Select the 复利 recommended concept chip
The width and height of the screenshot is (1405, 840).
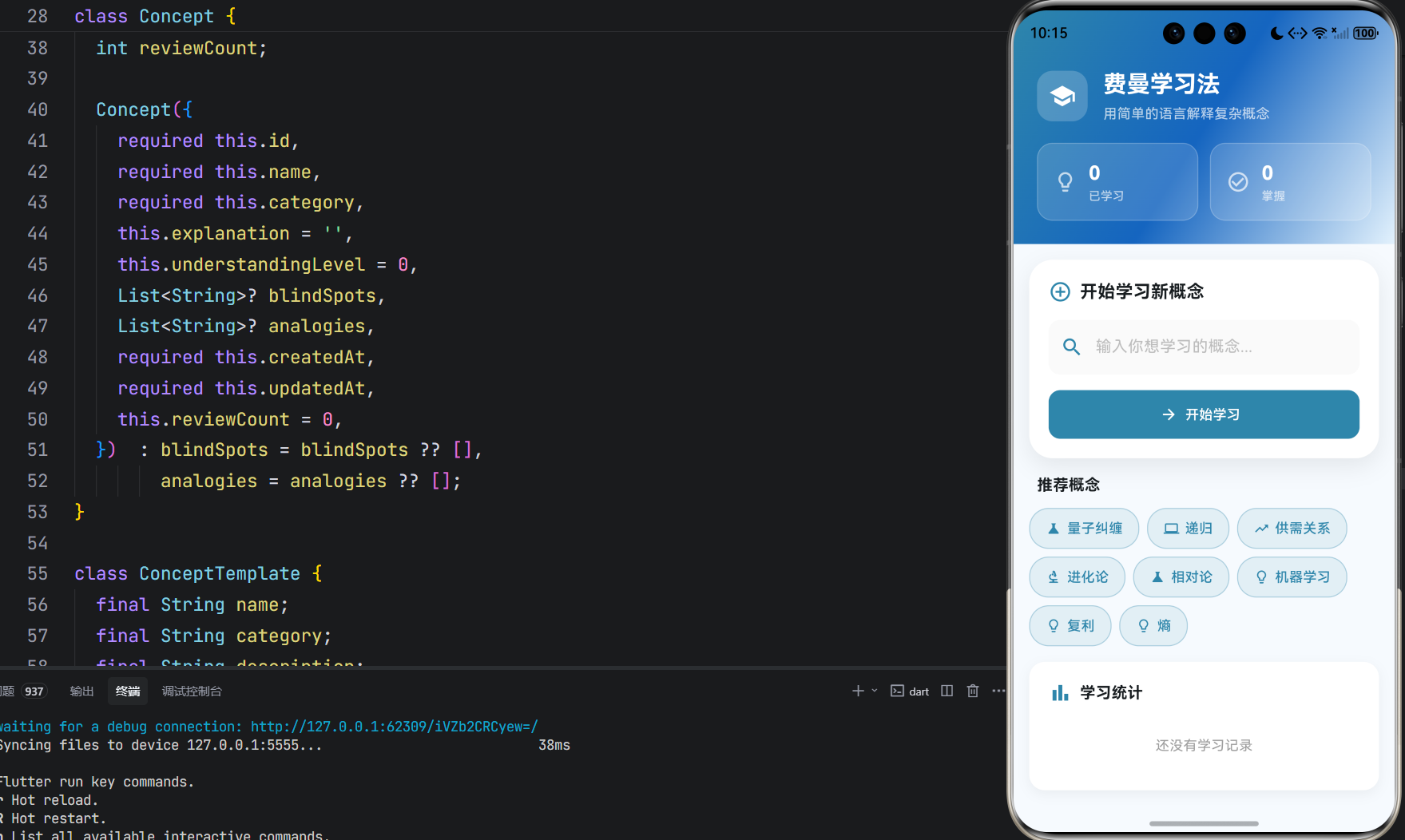[1070, 626]
